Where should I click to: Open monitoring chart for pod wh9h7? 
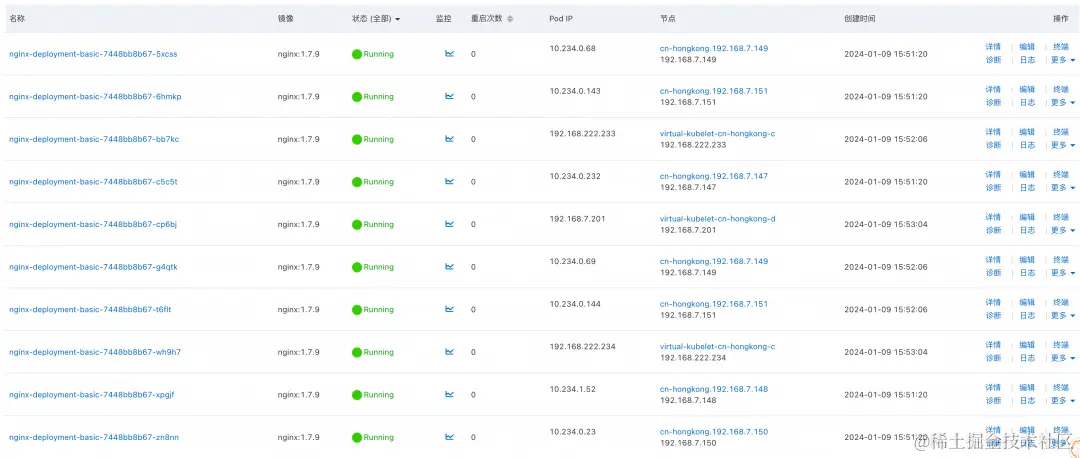pyautogui.click(x=449, y=352)
